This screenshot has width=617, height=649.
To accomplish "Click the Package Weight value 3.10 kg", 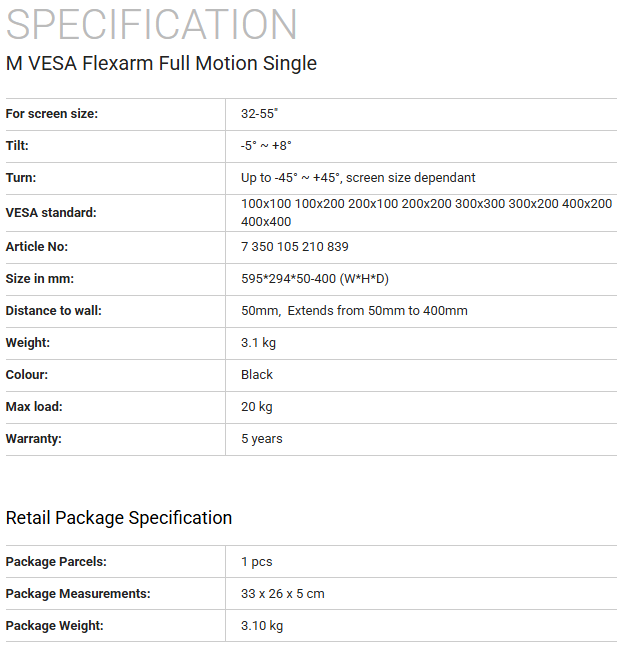I will [262, 626].
